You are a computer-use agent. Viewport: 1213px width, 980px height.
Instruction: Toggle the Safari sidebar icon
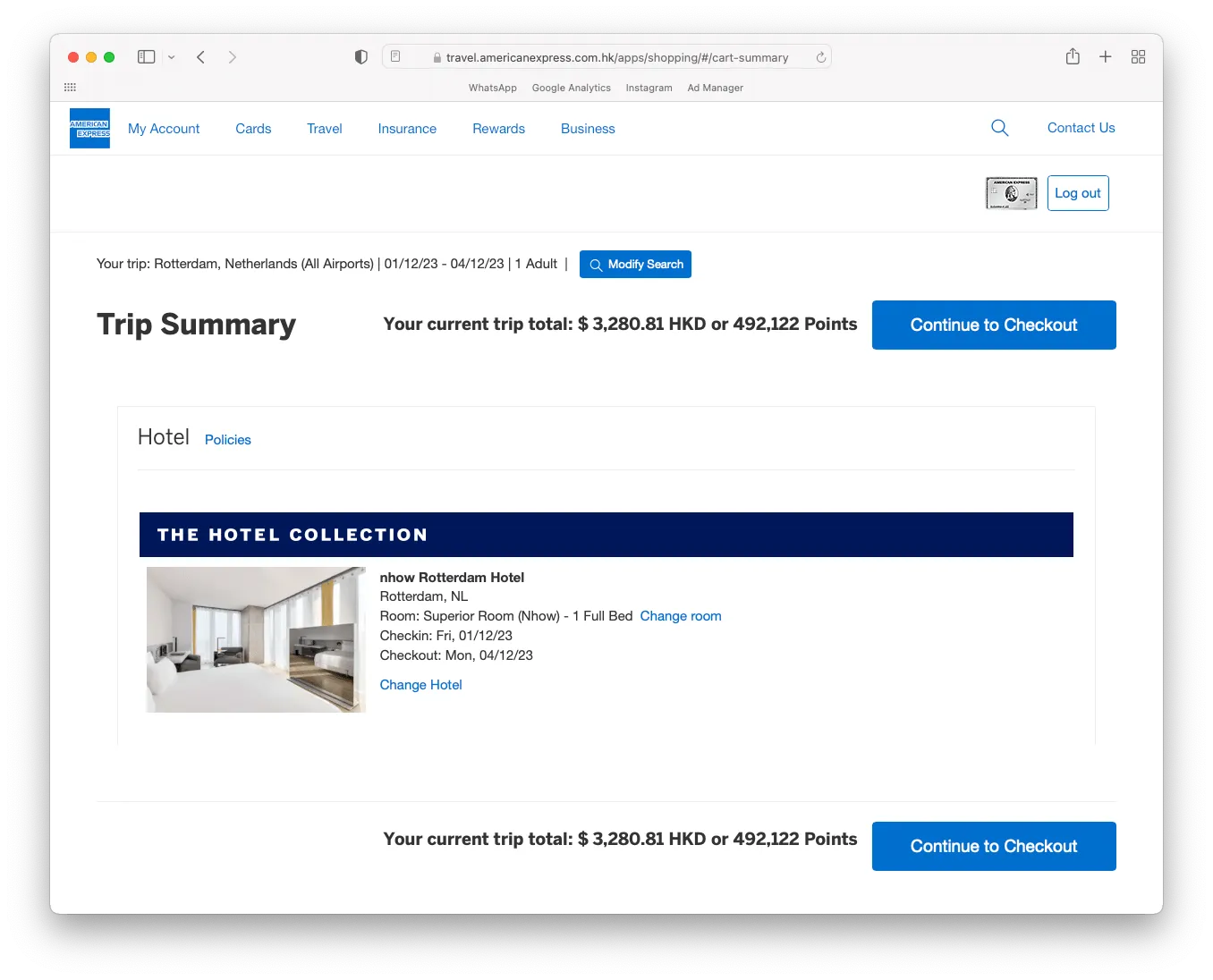click(147, 57)
